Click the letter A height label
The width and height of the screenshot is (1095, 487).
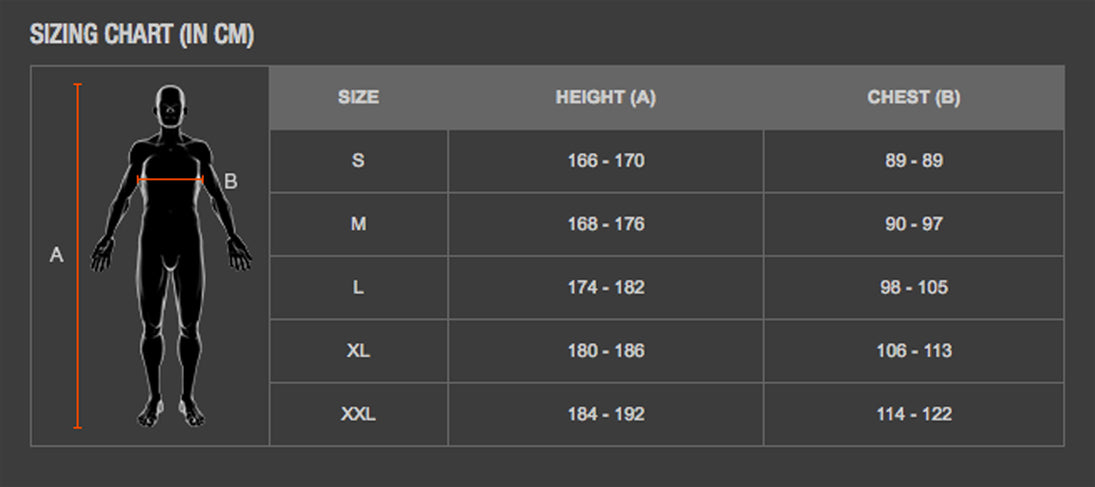point(56,255)
